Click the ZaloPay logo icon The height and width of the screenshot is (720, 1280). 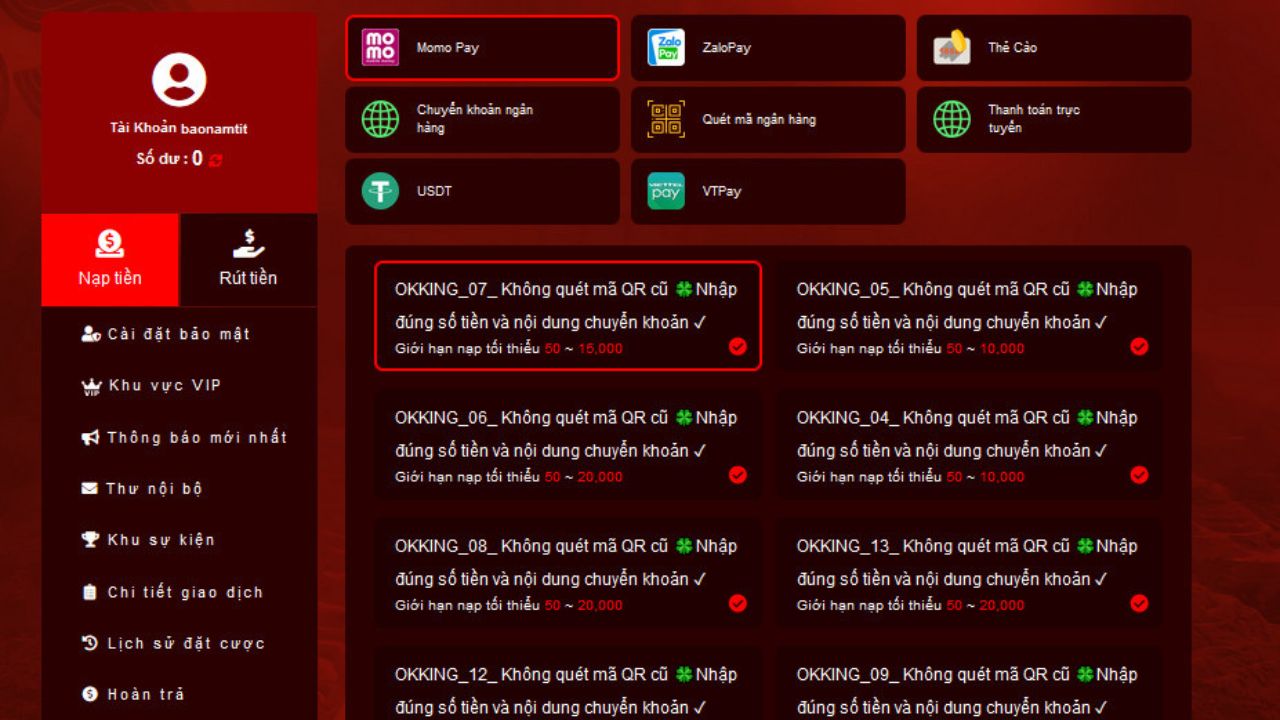[666, 47]
